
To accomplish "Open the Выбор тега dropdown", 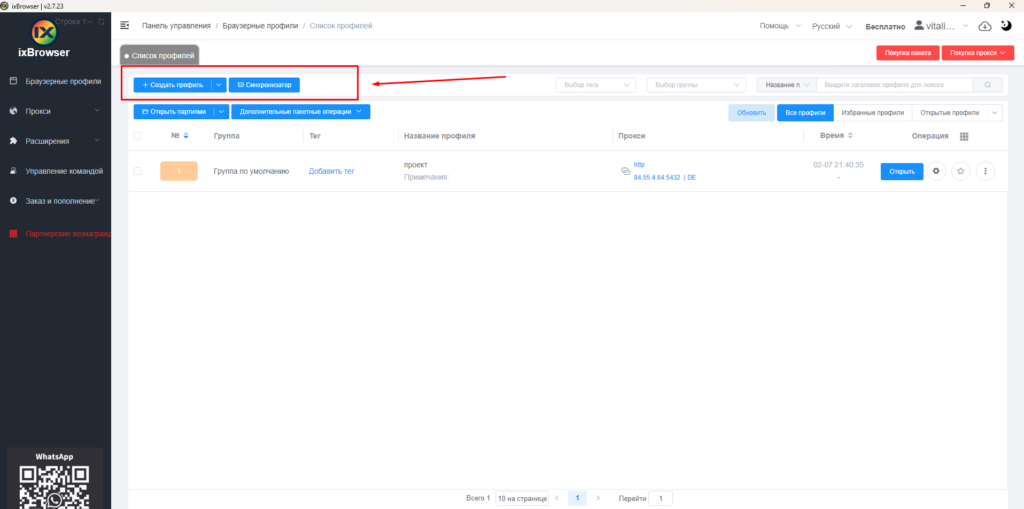I will [x=596, y=85].
